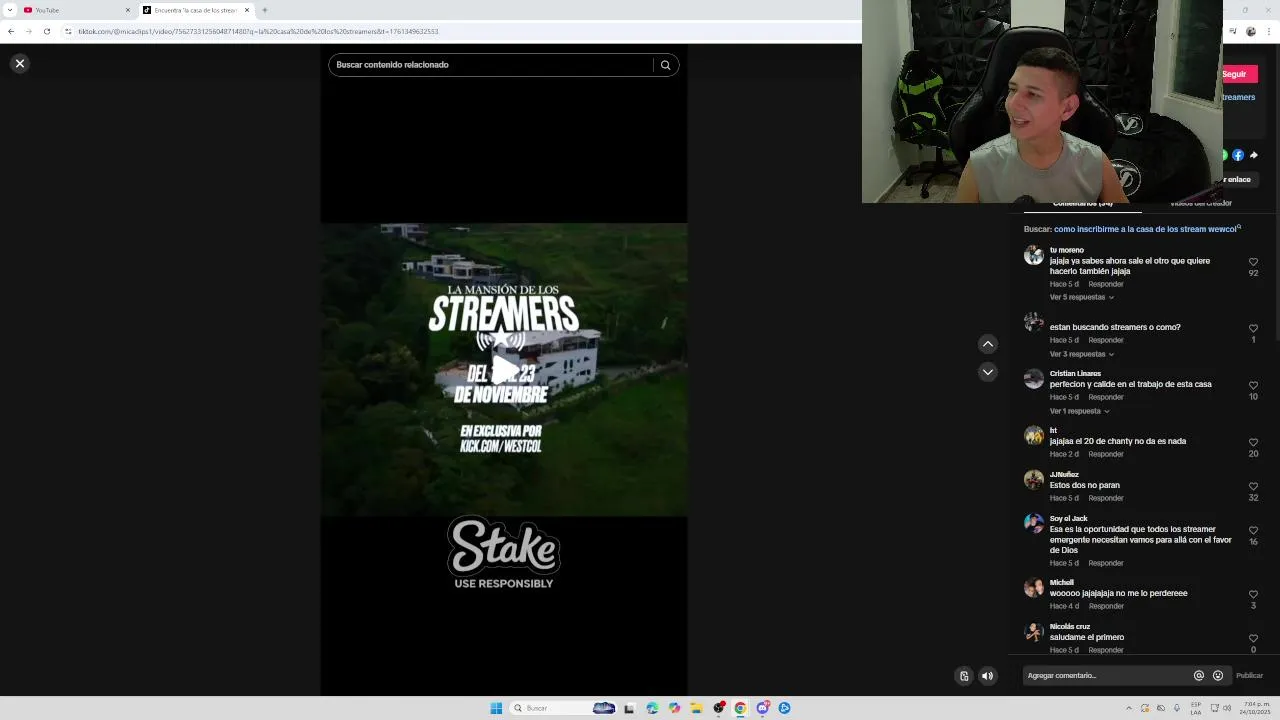Open Google Chrome from the taskbar
Screen dimensions: 1280x720
coord(740,708)
